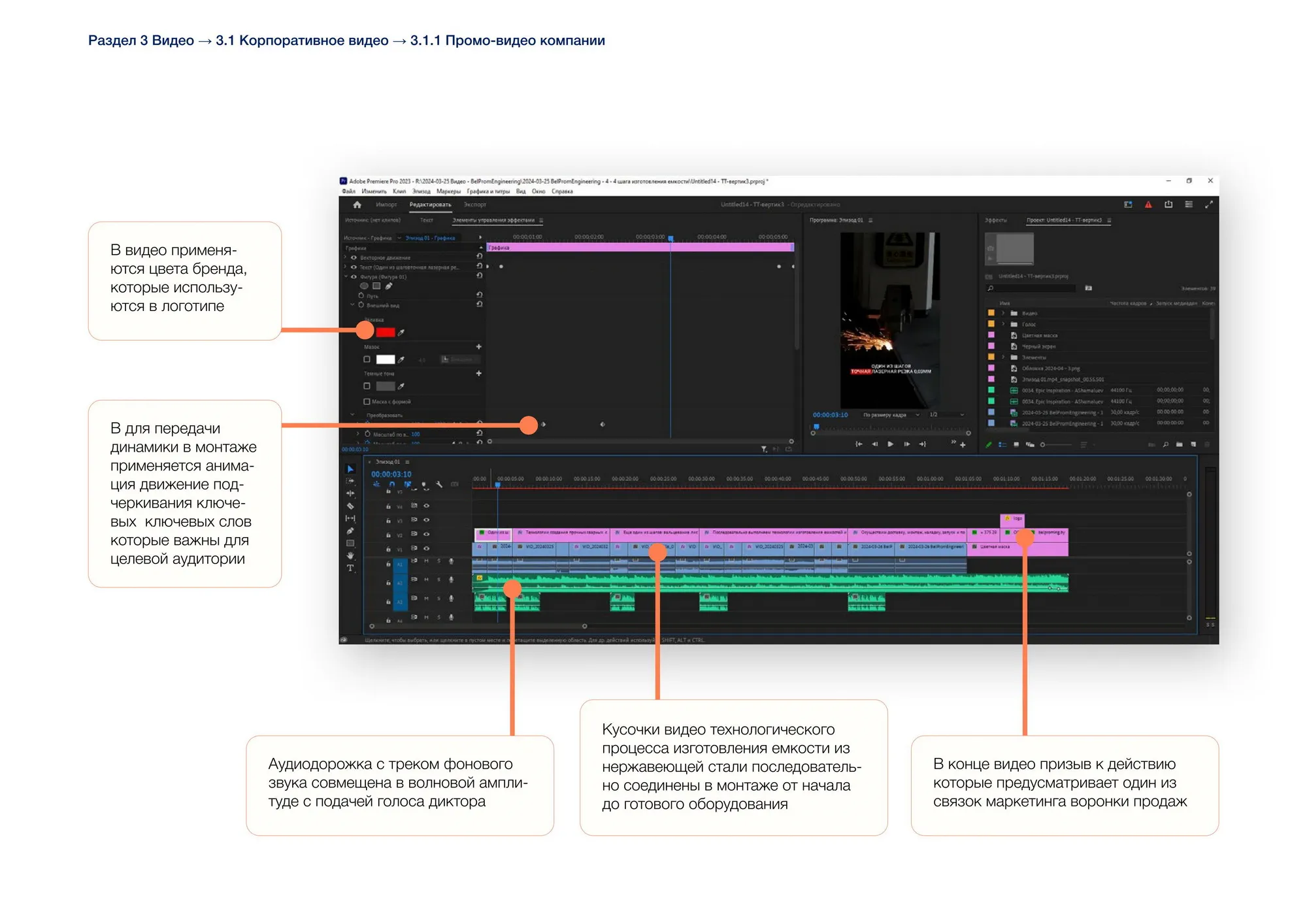Toggle the Маска с формой checkbox
Viewport: 1307px width, 924px height.
(367, 401)
